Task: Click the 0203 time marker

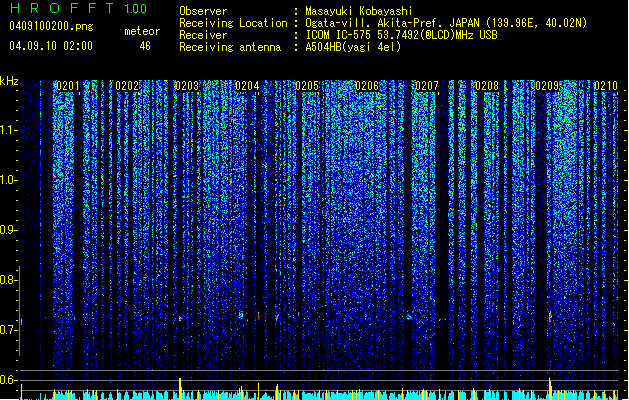Action: (x=187, y=86)
